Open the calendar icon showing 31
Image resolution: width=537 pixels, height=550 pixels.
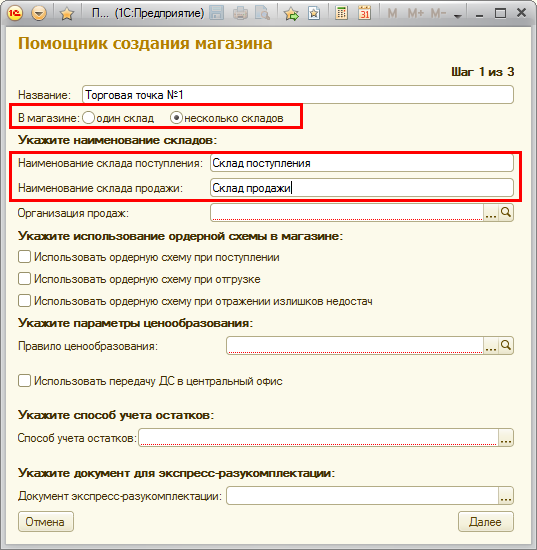click(364, 13)
